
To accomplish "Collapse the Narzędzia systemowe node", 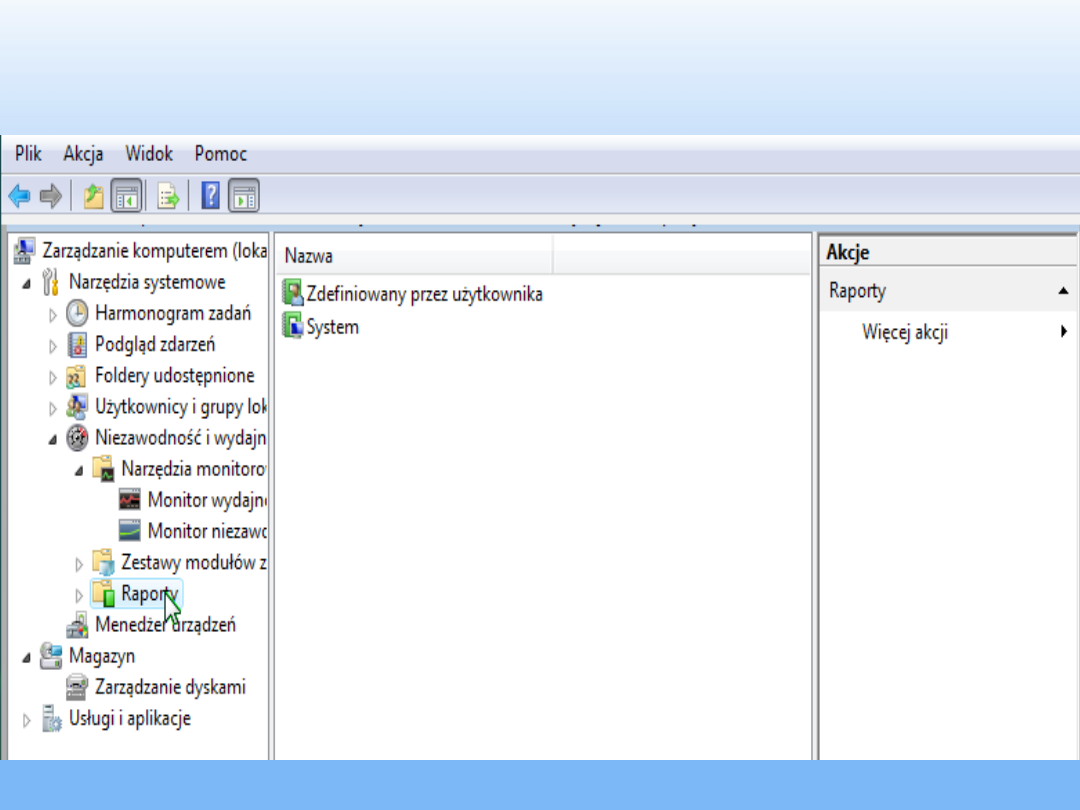I will pos(27,284).
